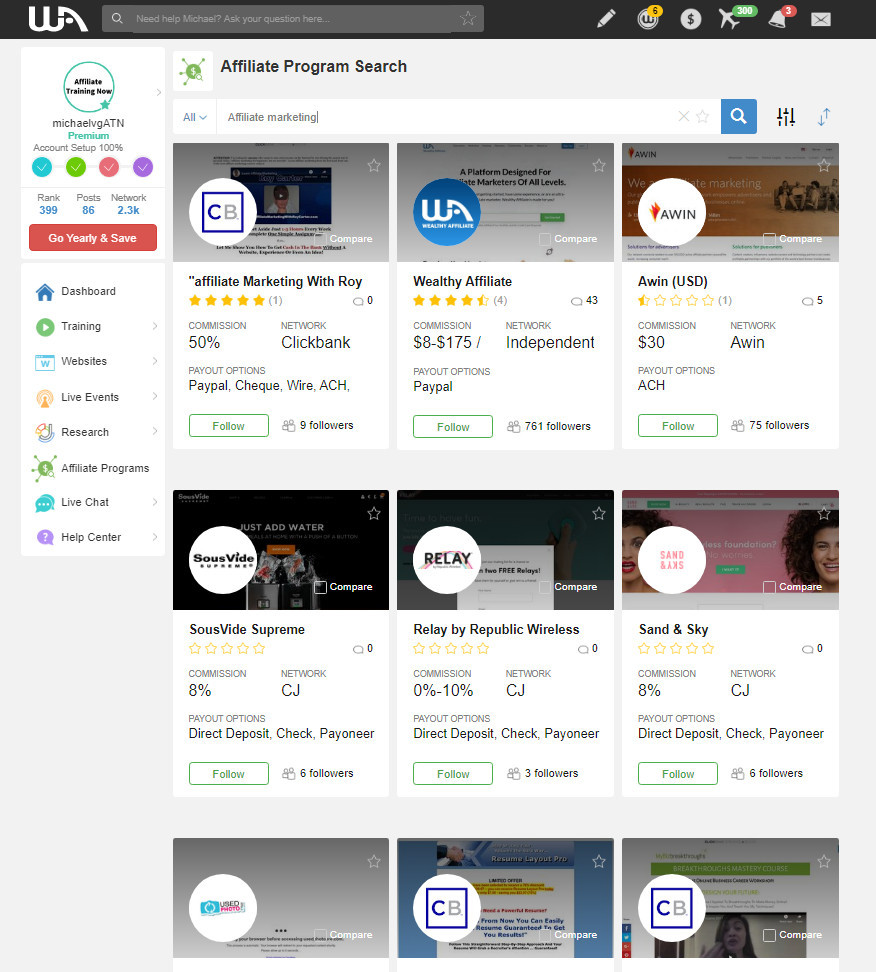Favorite the affiliate Marketing With Roy card star

pos(374,166)
